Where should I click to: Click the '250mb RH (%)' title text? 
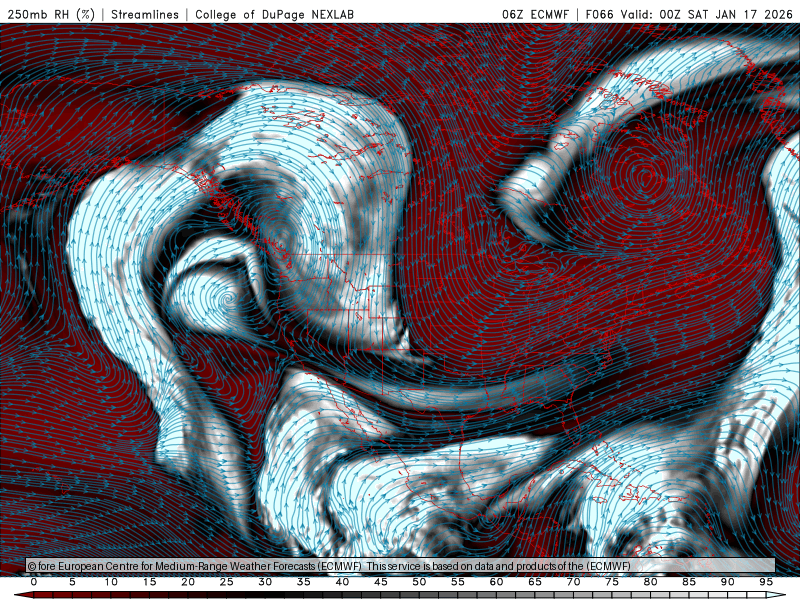pyautogui.click(x=52, y=14)
